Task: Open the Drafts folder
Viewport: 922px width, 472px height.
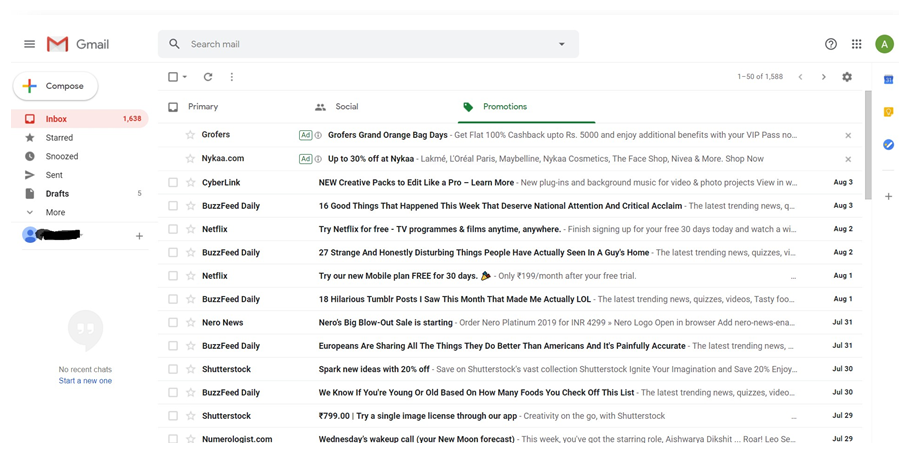Action: 79,193
